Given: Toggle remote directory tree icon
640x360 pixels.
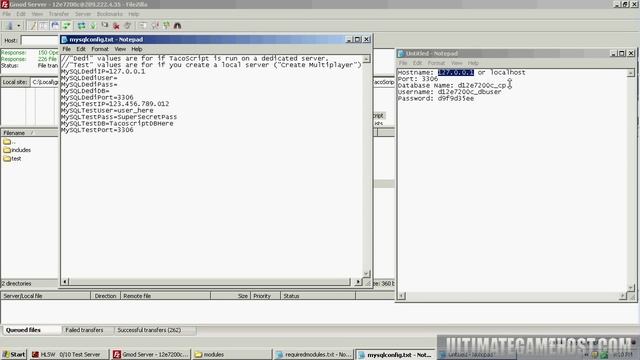Looking at the screenshot, I should point(55,26).
